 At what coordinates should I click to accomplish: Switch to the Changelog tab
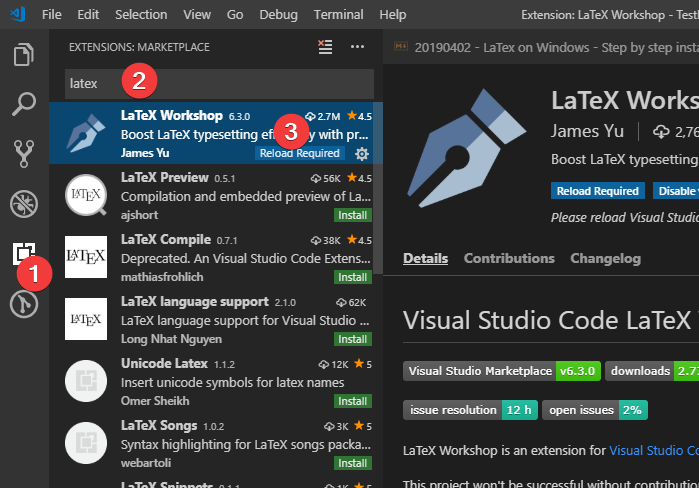605,258
